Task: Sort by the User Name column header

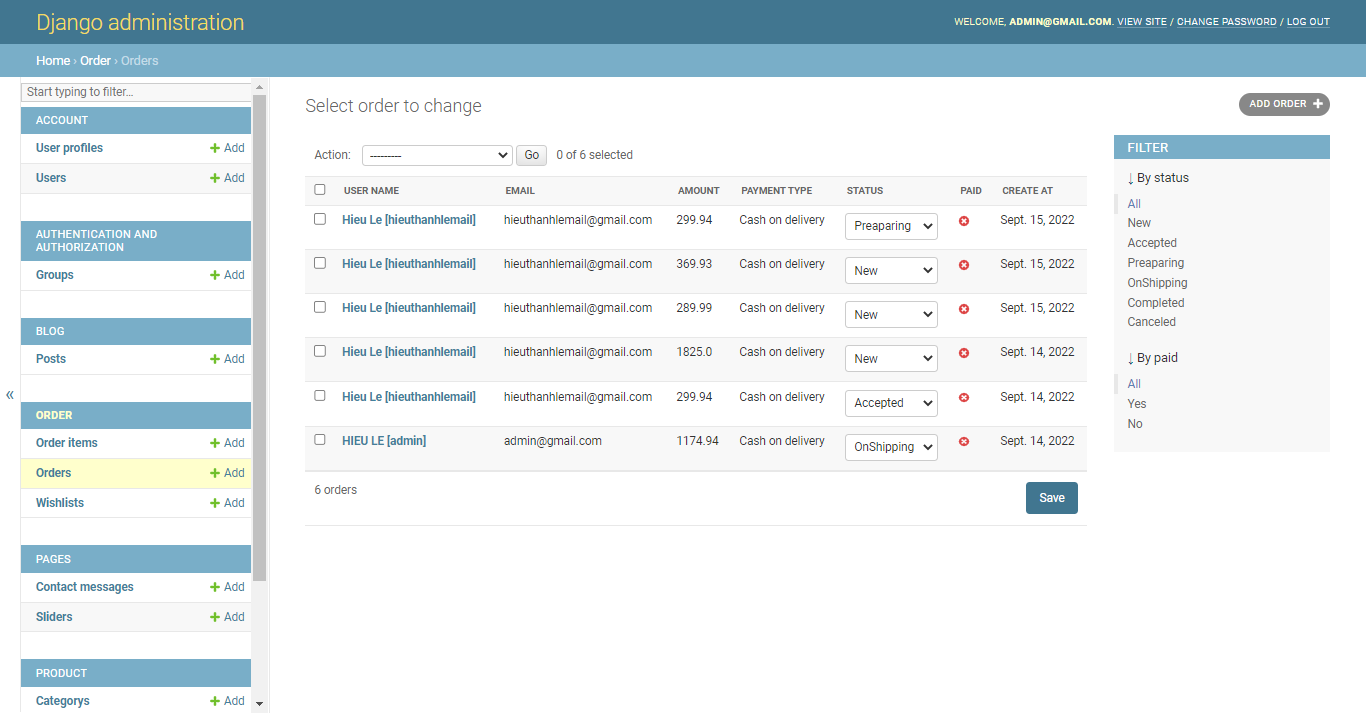Action: 371,191
